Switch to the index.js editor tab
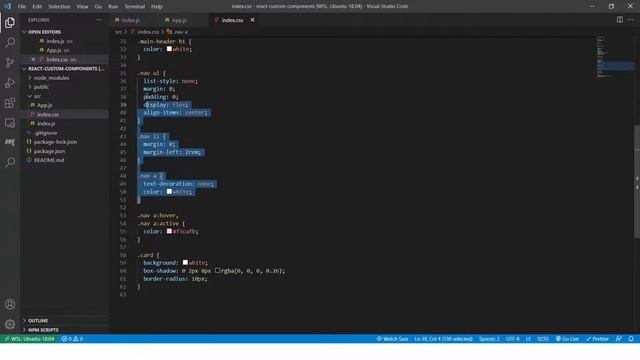This screenshot has height=360, width=640. pos(131,20)
